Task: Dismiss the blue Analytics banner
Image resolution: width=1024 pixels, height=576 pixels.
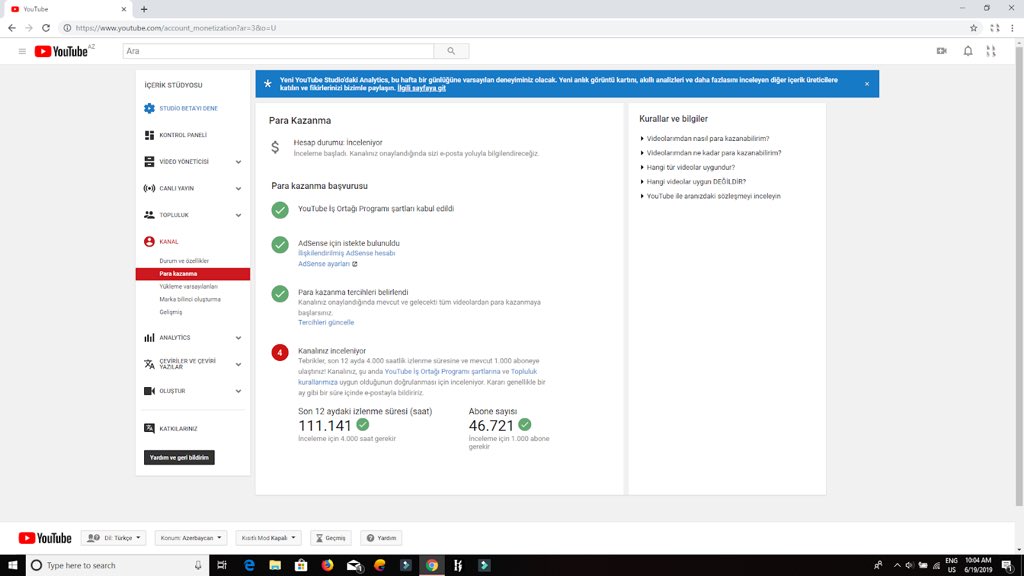Action: 867,84
